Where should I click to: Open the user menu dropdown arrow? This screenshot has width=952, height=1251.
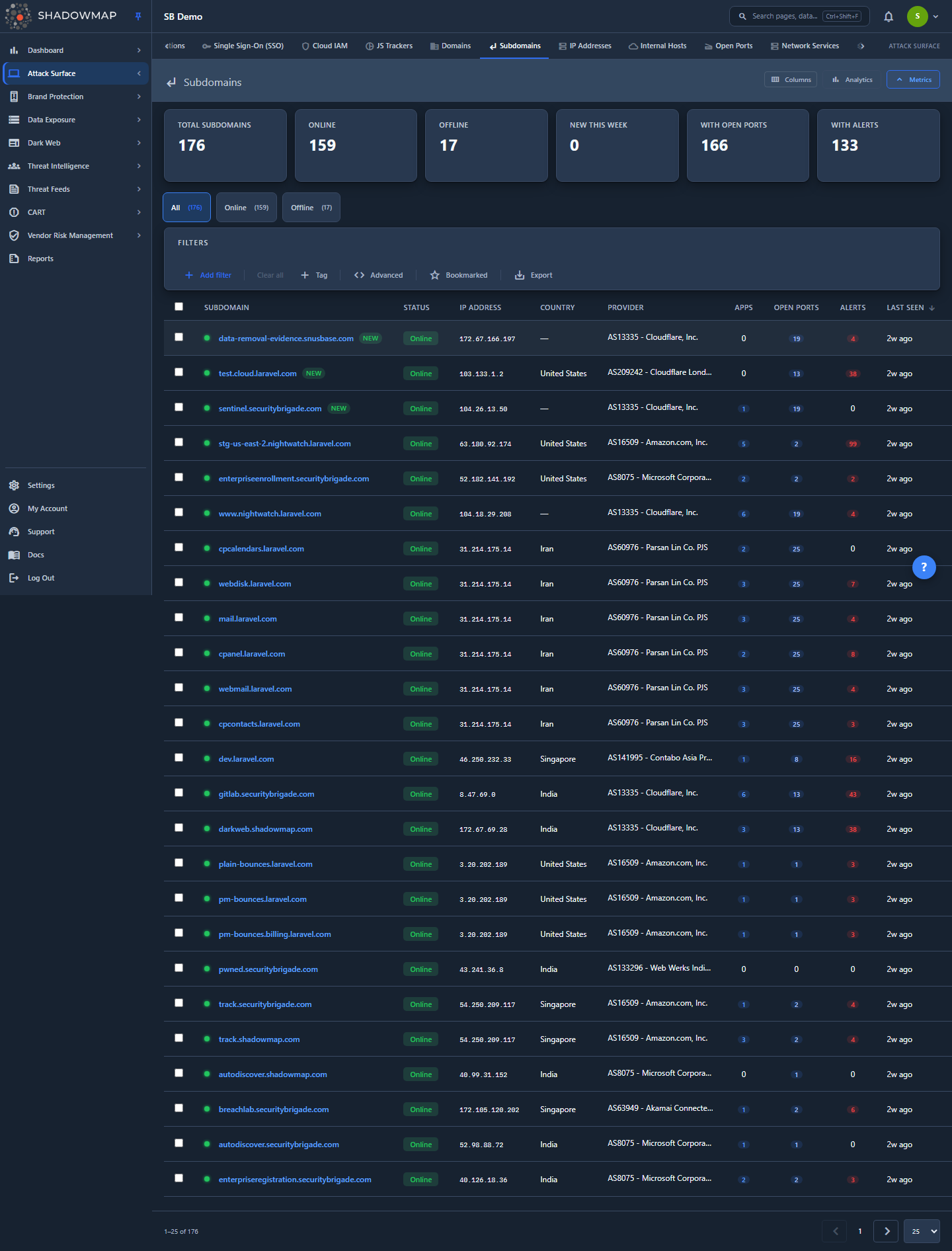[935, 17]
